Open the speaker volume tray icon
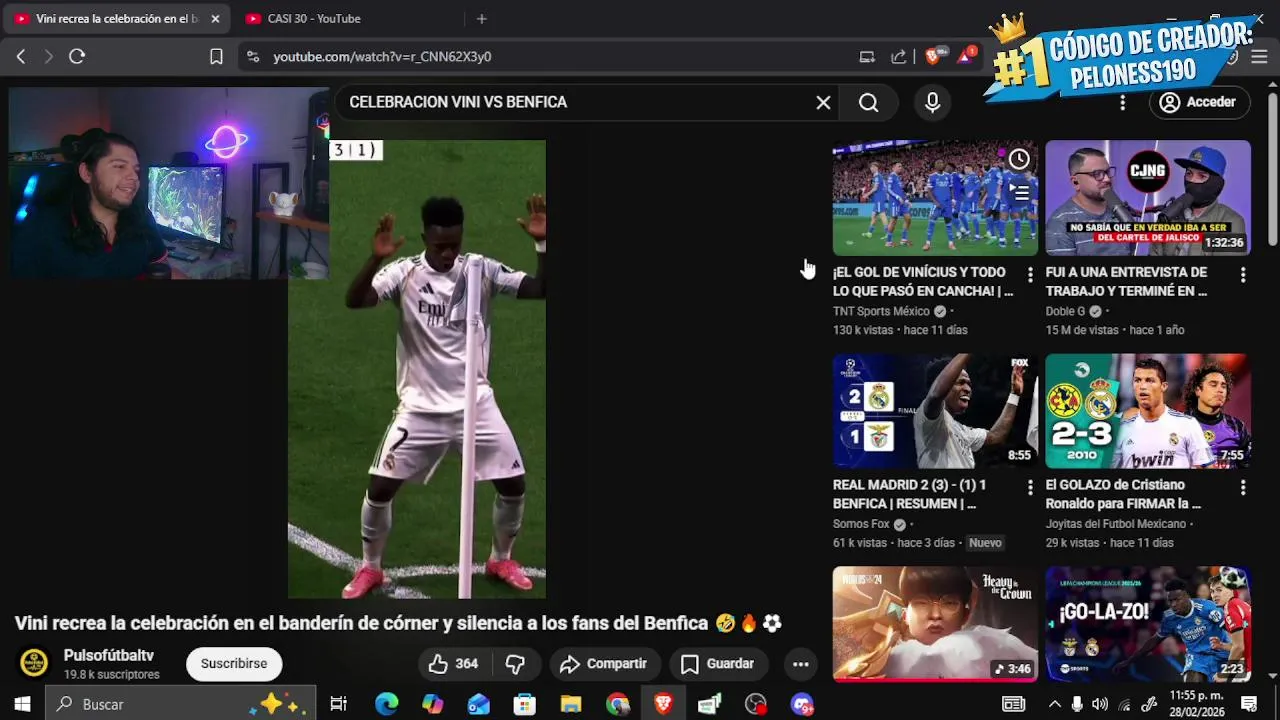1280x720 pixels. click(1100, 704)
